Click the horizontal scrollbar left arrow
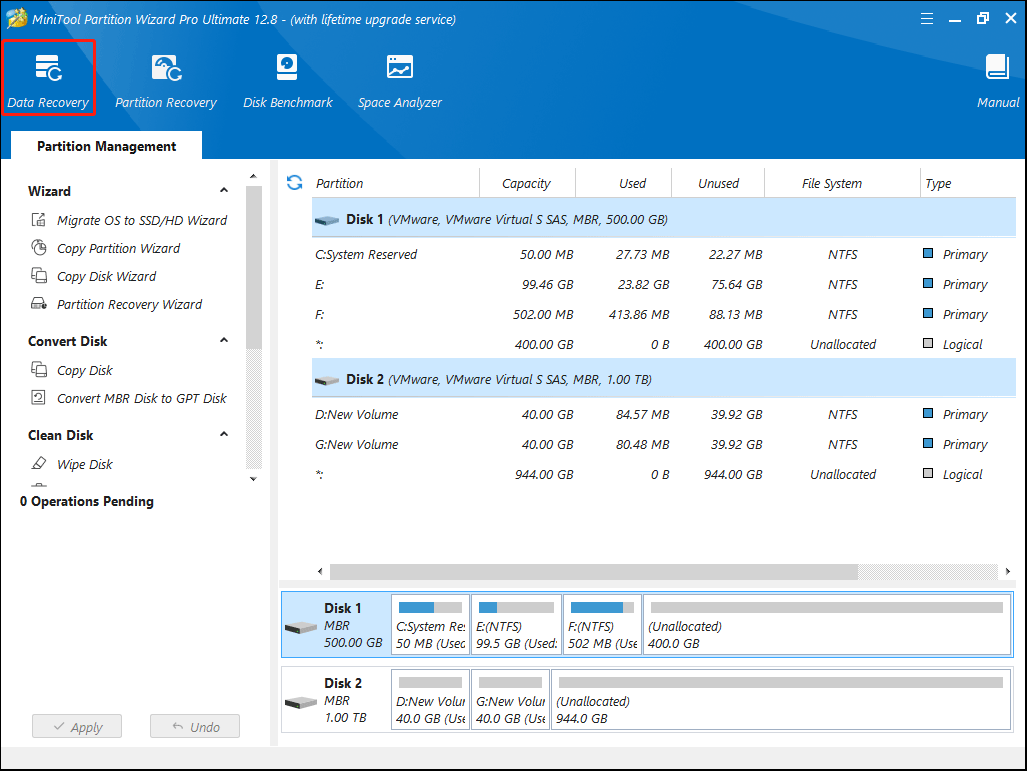Image resolution: width=1027 pixels, height=771 pixels. click(x=320, y=571)
